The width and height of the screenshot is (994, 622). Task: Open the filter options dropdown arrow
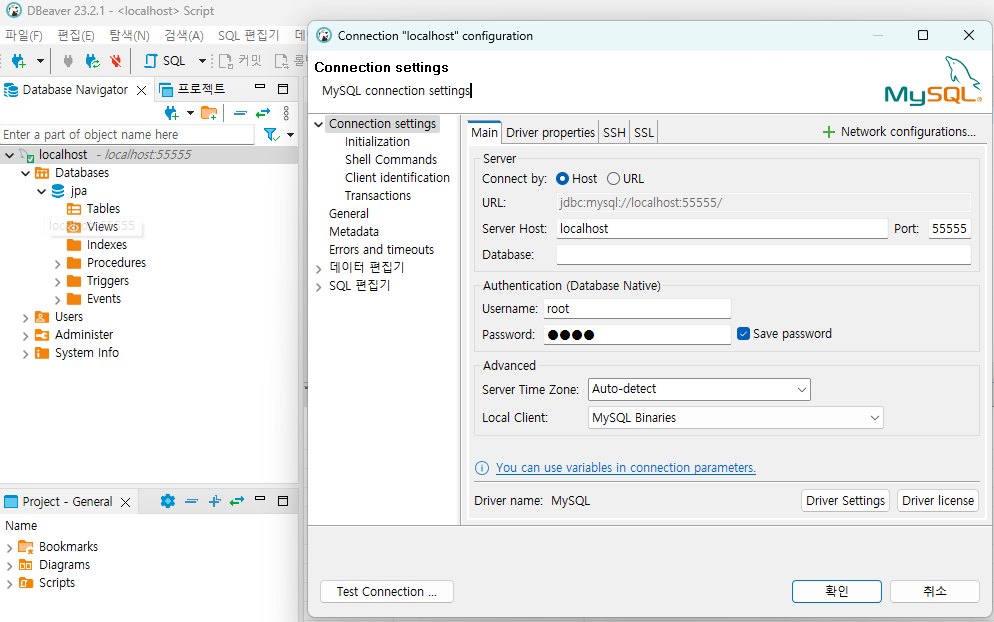point(290,134)
